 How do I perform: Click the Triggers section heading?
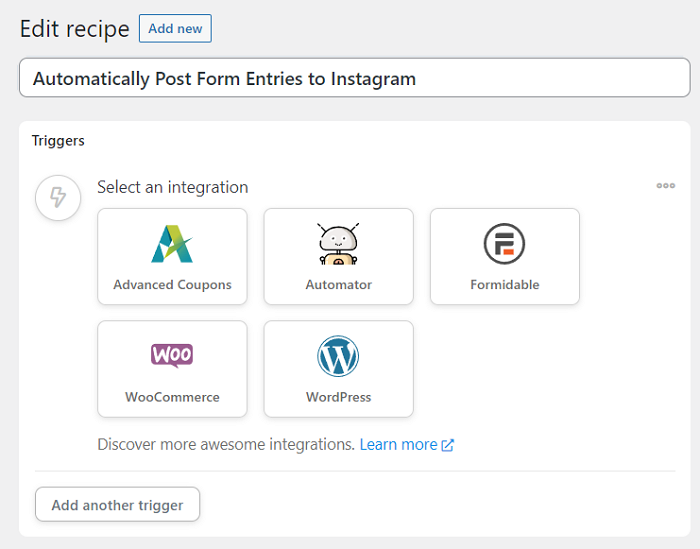click(x=58, y=141)
